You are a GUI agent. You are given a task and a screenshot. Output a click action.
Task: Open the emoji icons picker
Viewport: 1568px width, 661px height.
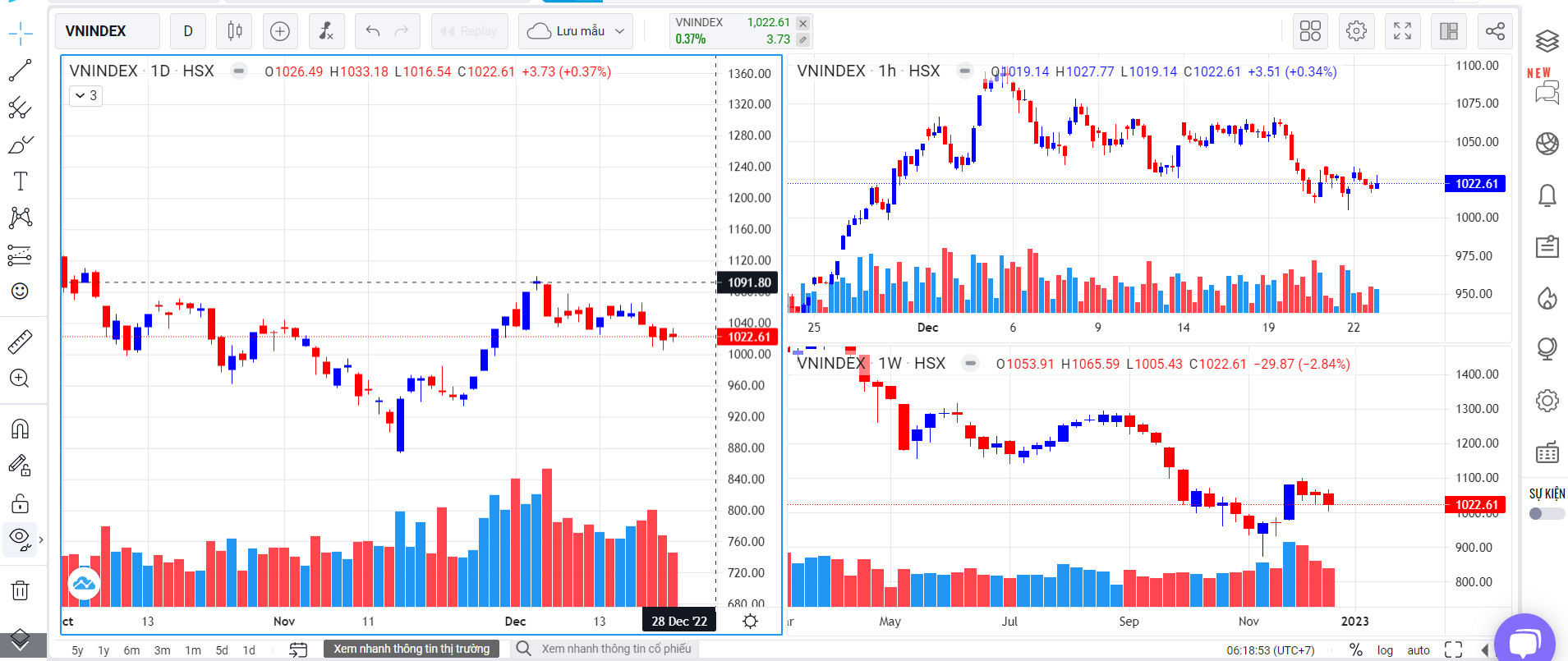[x=21, y=291]
